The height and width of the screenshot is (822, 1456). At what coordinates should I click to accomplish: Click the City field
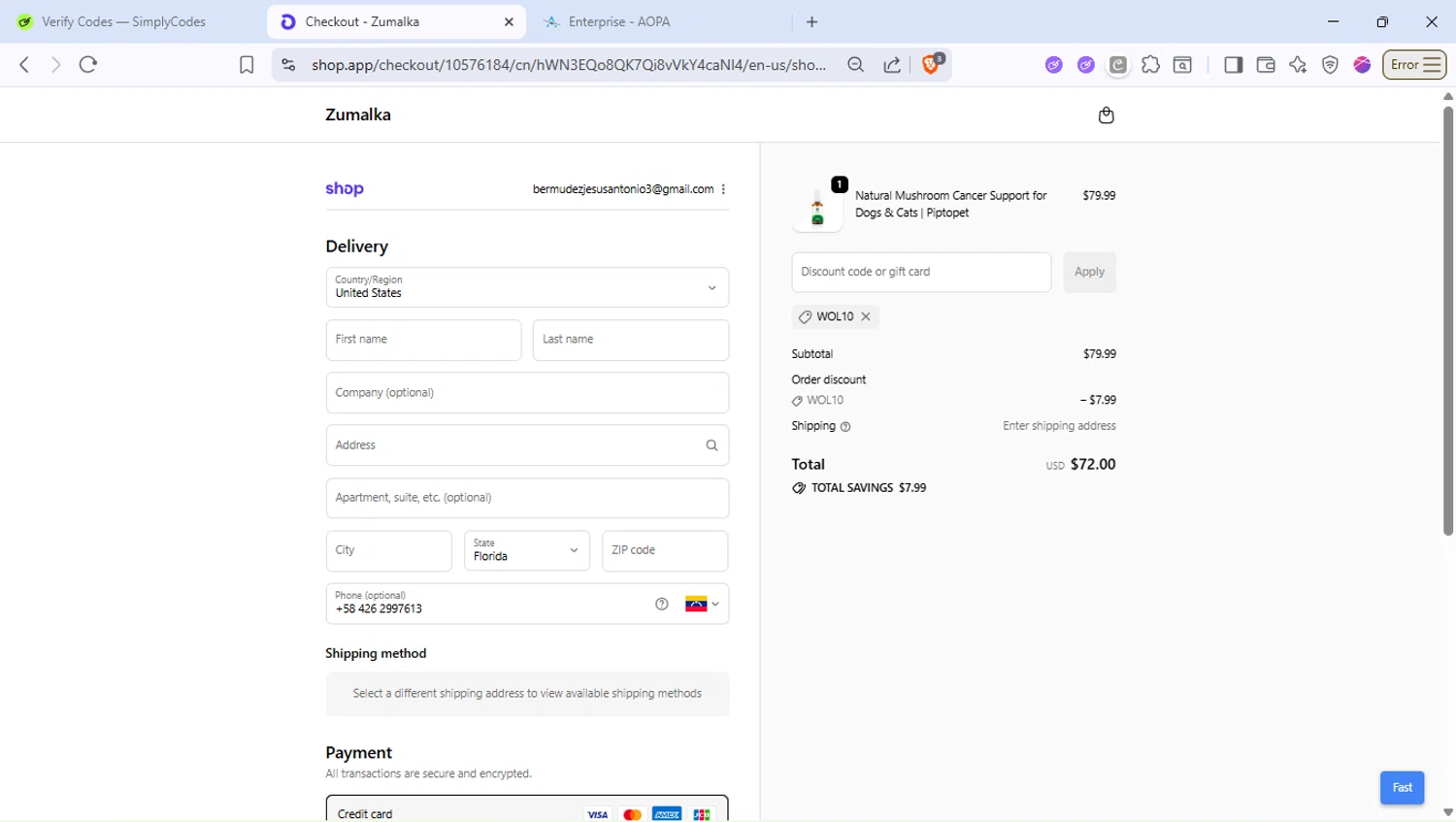coord(388,550)
